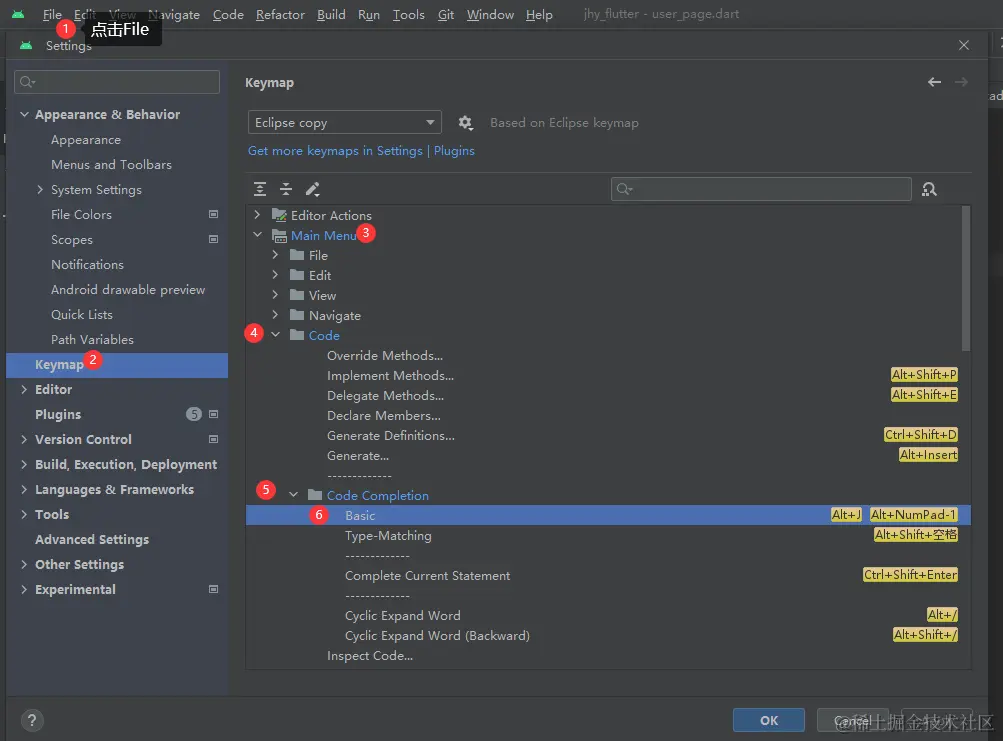The width and height of the screenshot is (1003, 741).
Task: Open the Eclipse copy keymap dropdown
Action: 344,122
